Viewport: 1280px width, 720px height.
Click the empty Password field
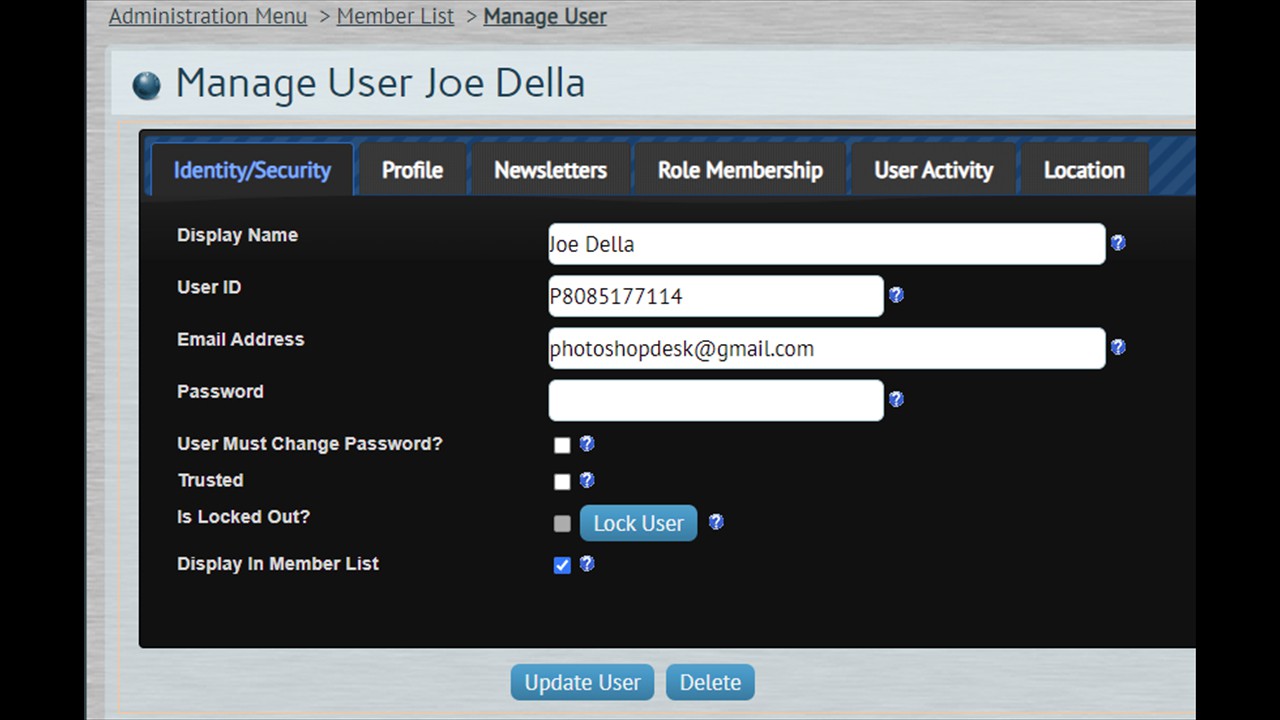click(x=716, y=400)
